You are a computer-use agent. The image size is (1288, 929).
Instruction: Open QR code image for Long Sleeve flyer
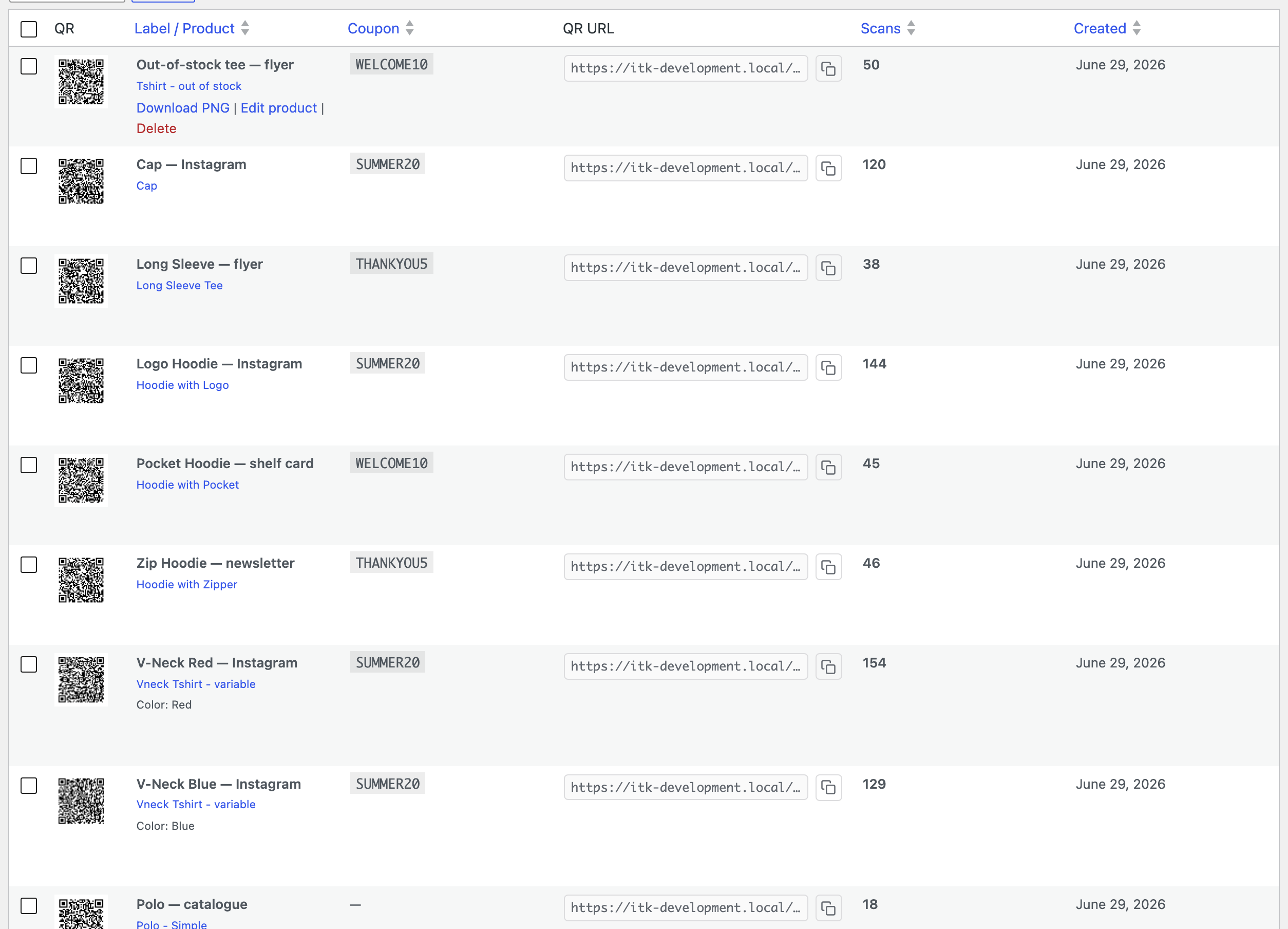pos(81,281)
